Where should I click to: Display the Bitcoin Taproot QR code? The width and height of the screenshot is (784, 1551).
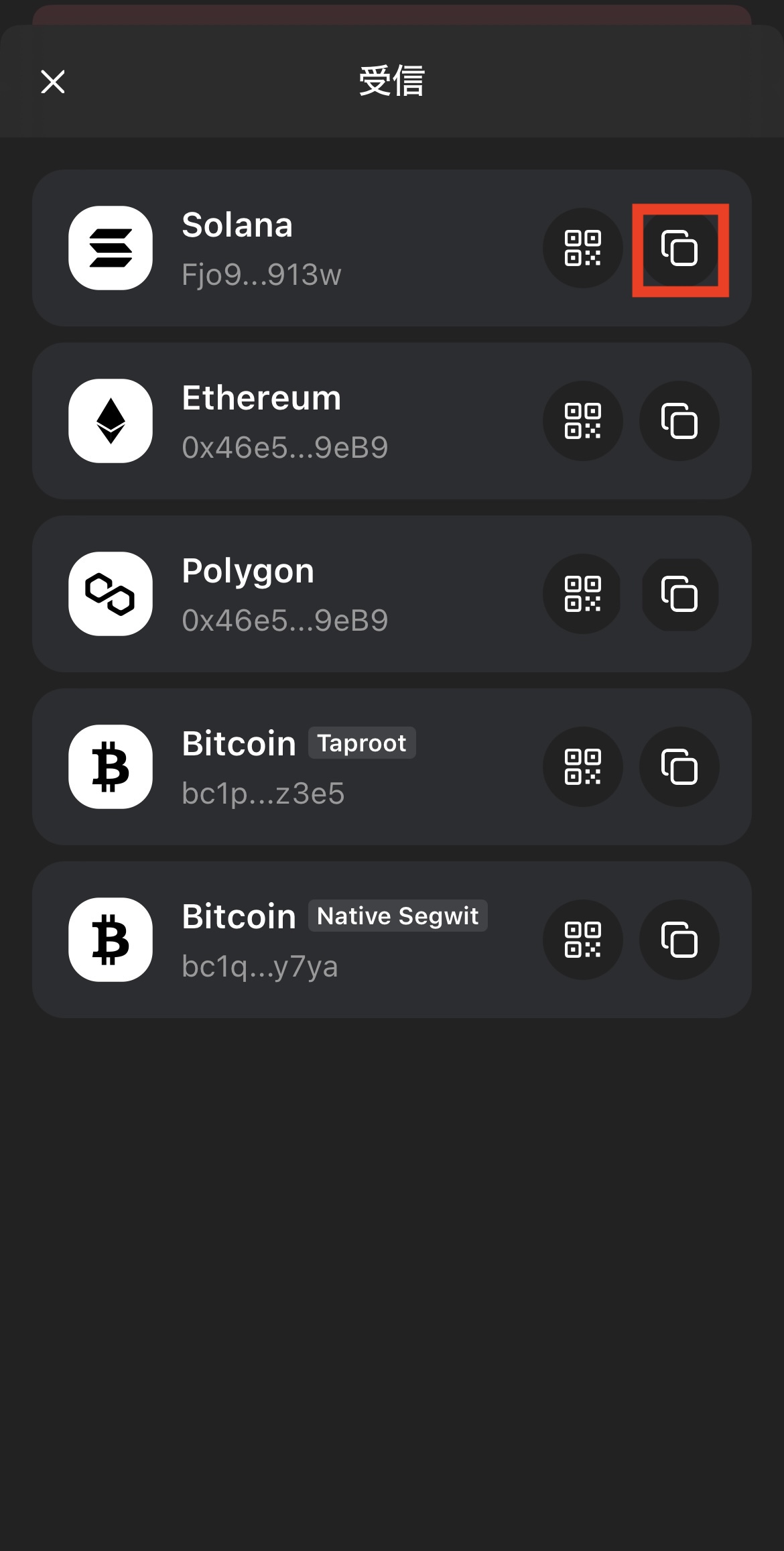[582, 767]
